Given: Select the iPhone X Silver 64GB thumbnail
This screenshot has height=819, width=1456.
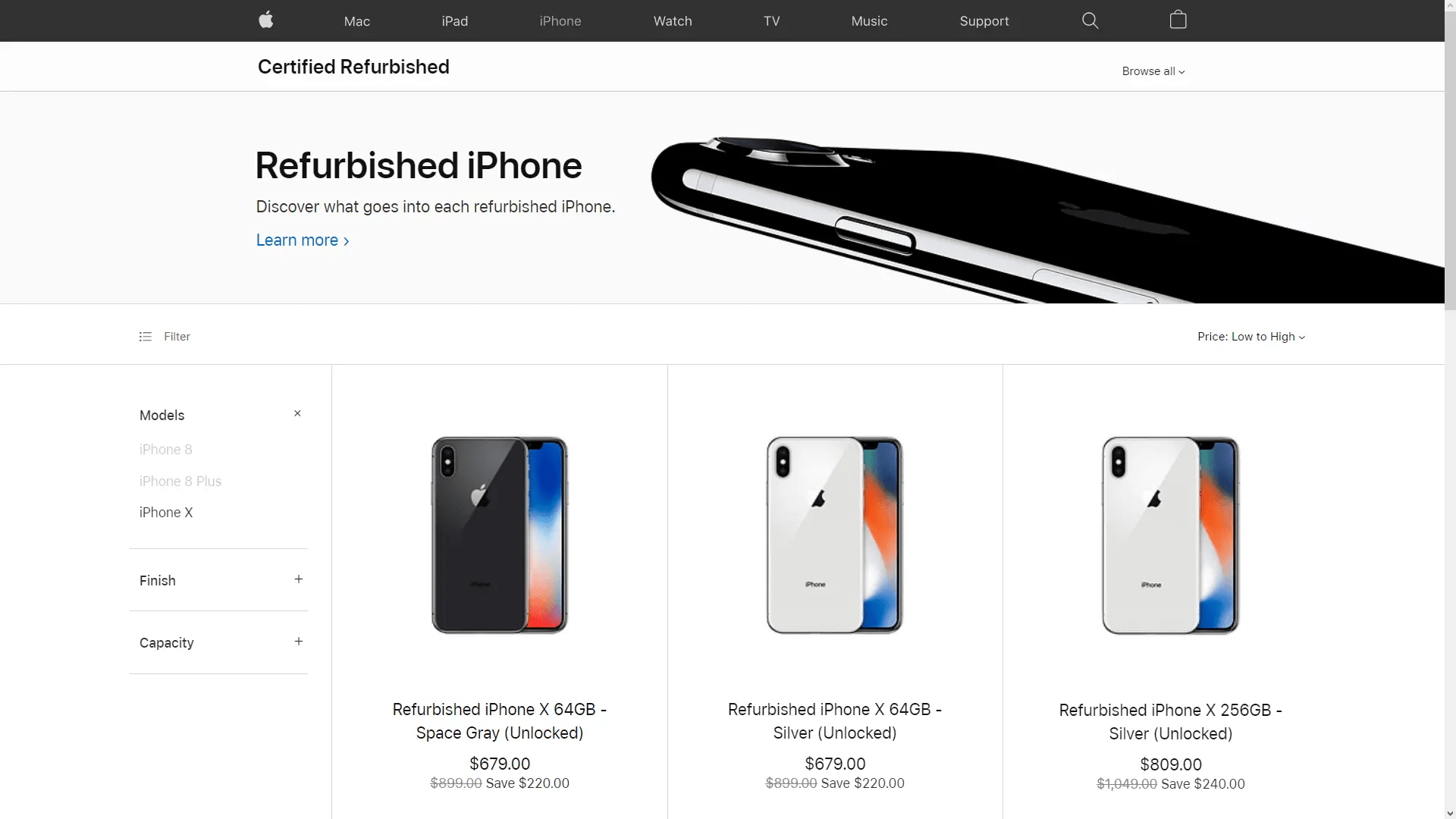Looking at the screenshot, I should [834, 533].
